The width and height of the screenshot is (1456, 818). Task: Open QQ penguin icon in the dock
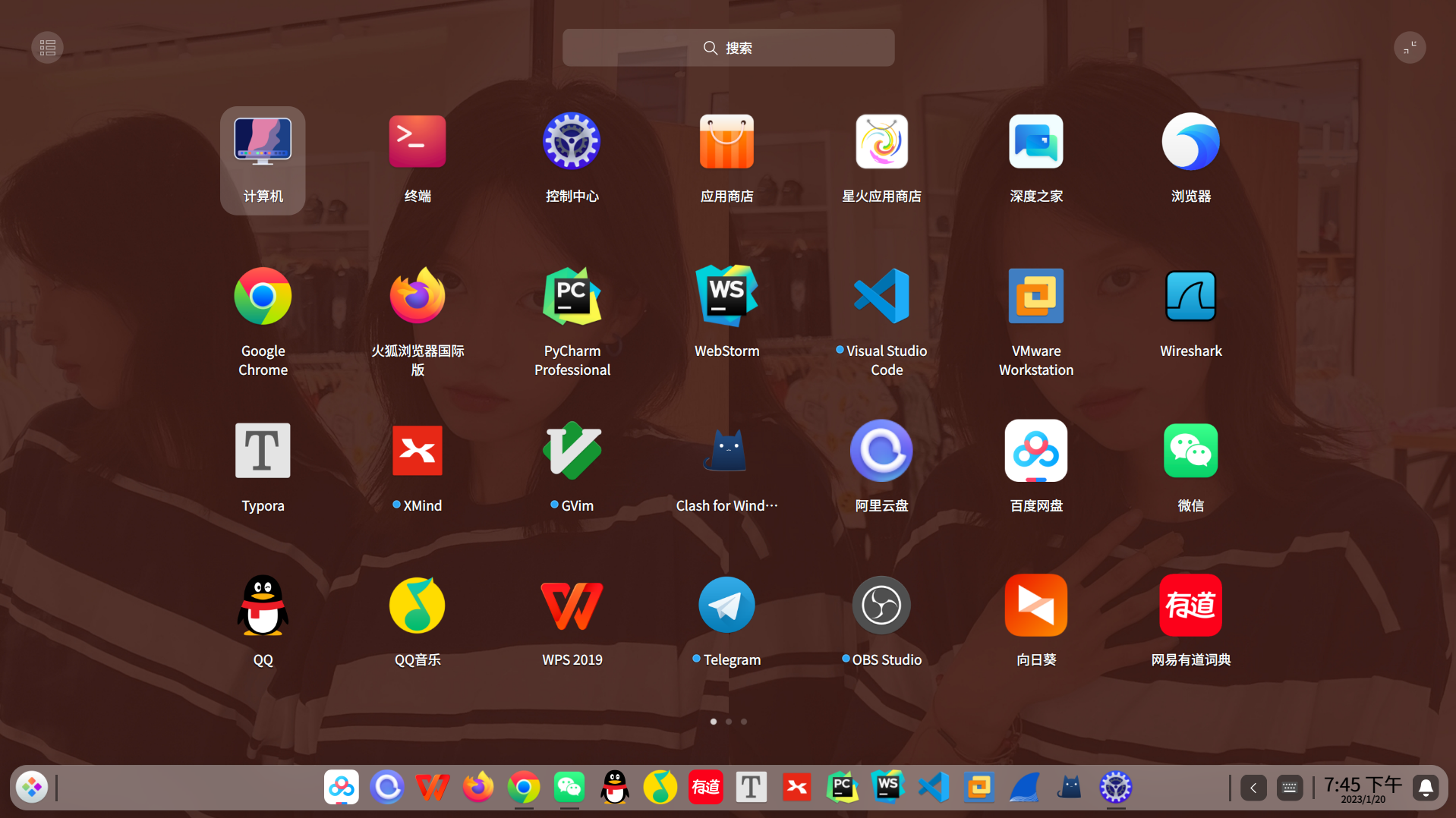click(x=615, y=788)
